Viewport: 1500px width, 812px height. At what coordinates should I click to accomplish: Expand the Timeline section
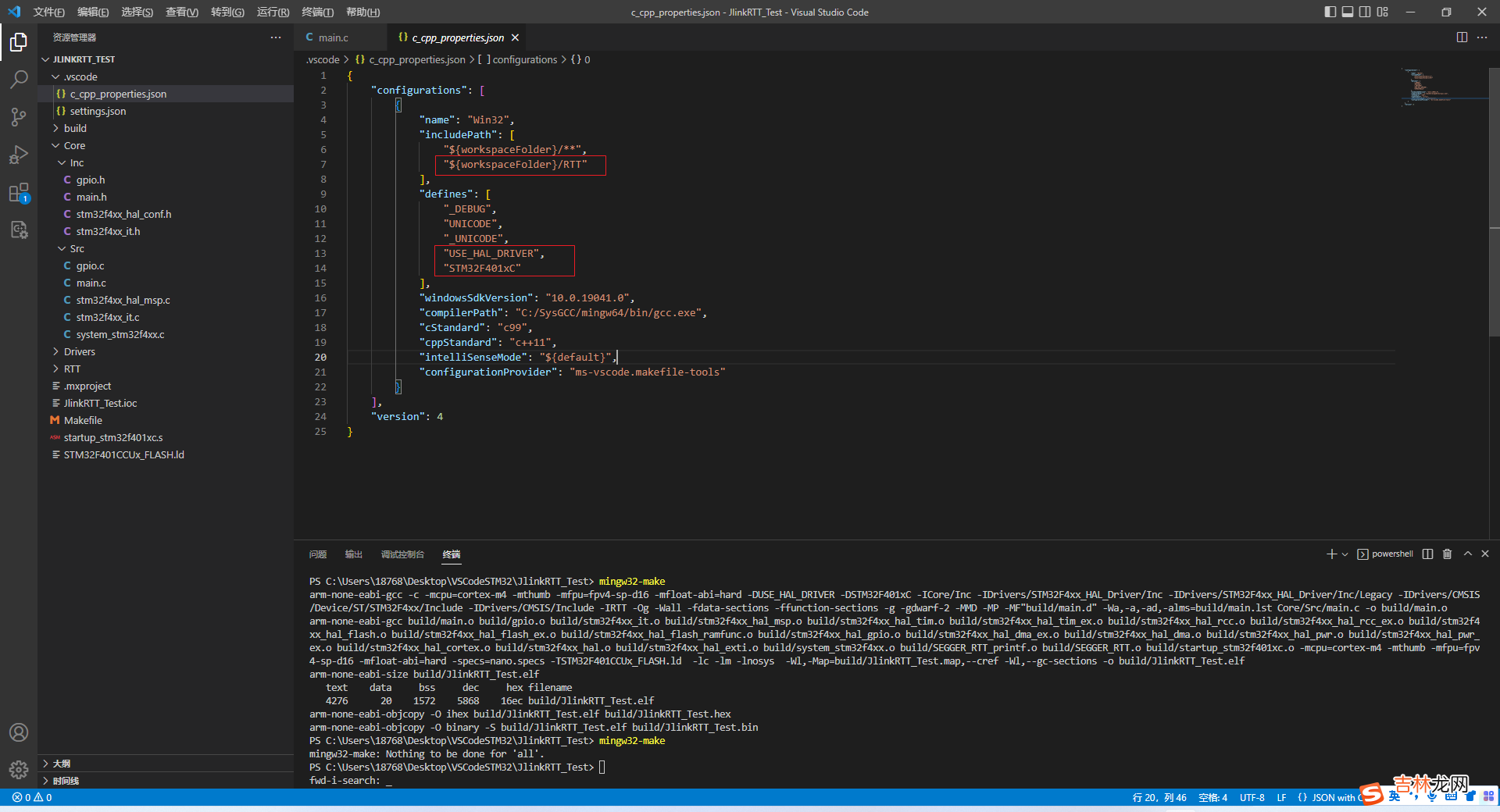coord(166,780)
